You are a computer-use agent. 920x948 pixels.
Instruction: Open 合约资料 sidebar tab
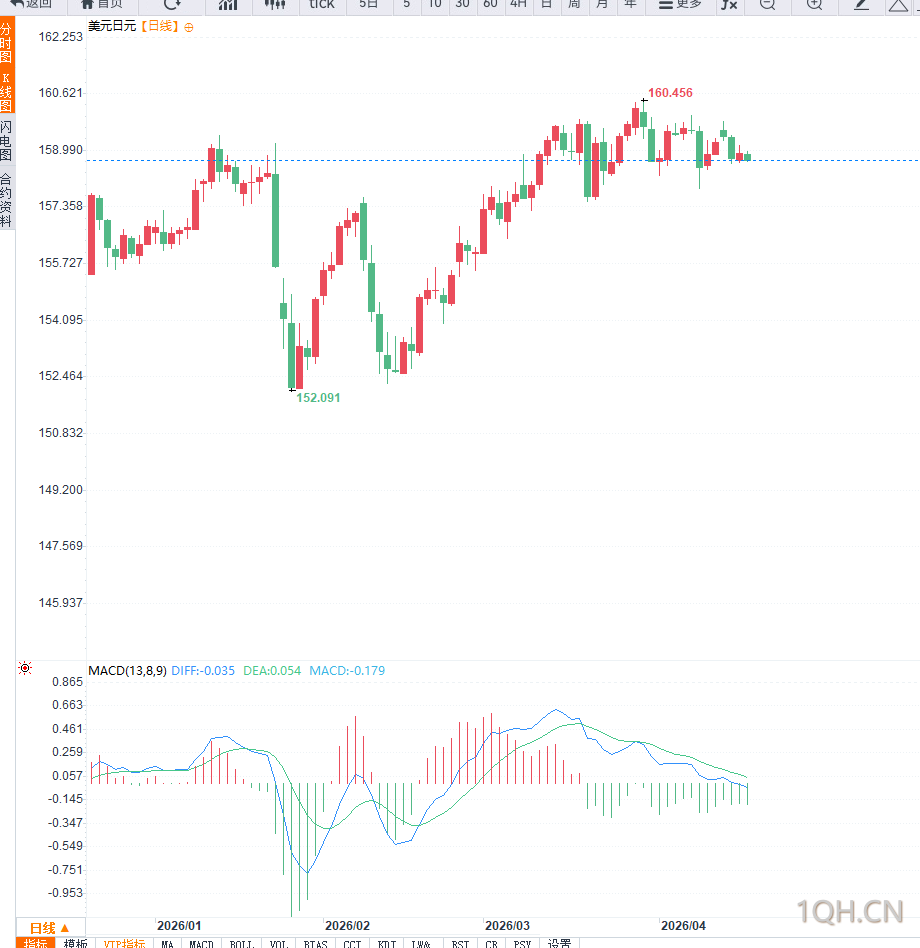click(x=7, y=200)
